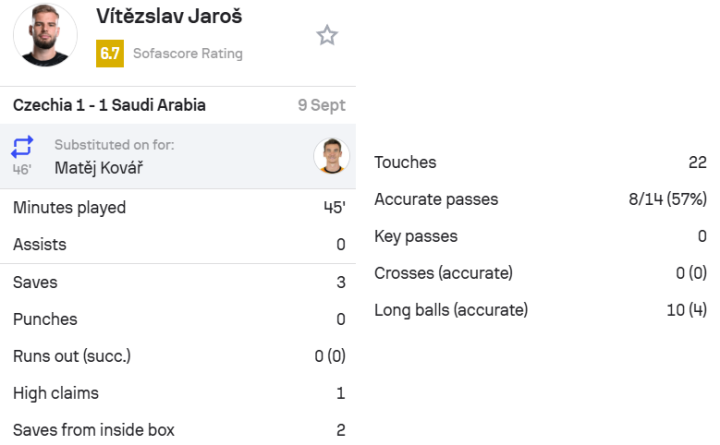720x445 pixels.
Task: Click the High claims stat row
Action: (178, 393)
